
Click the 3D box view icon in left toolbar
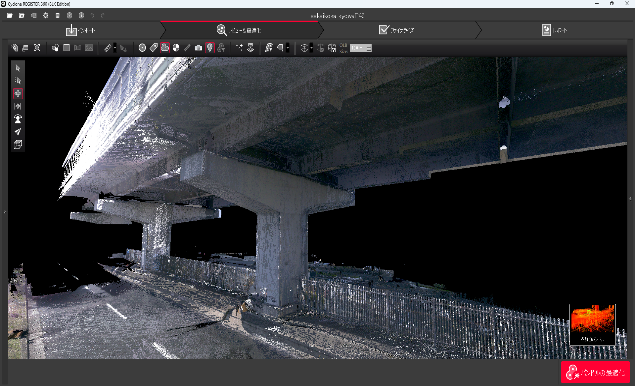point(17,144)
